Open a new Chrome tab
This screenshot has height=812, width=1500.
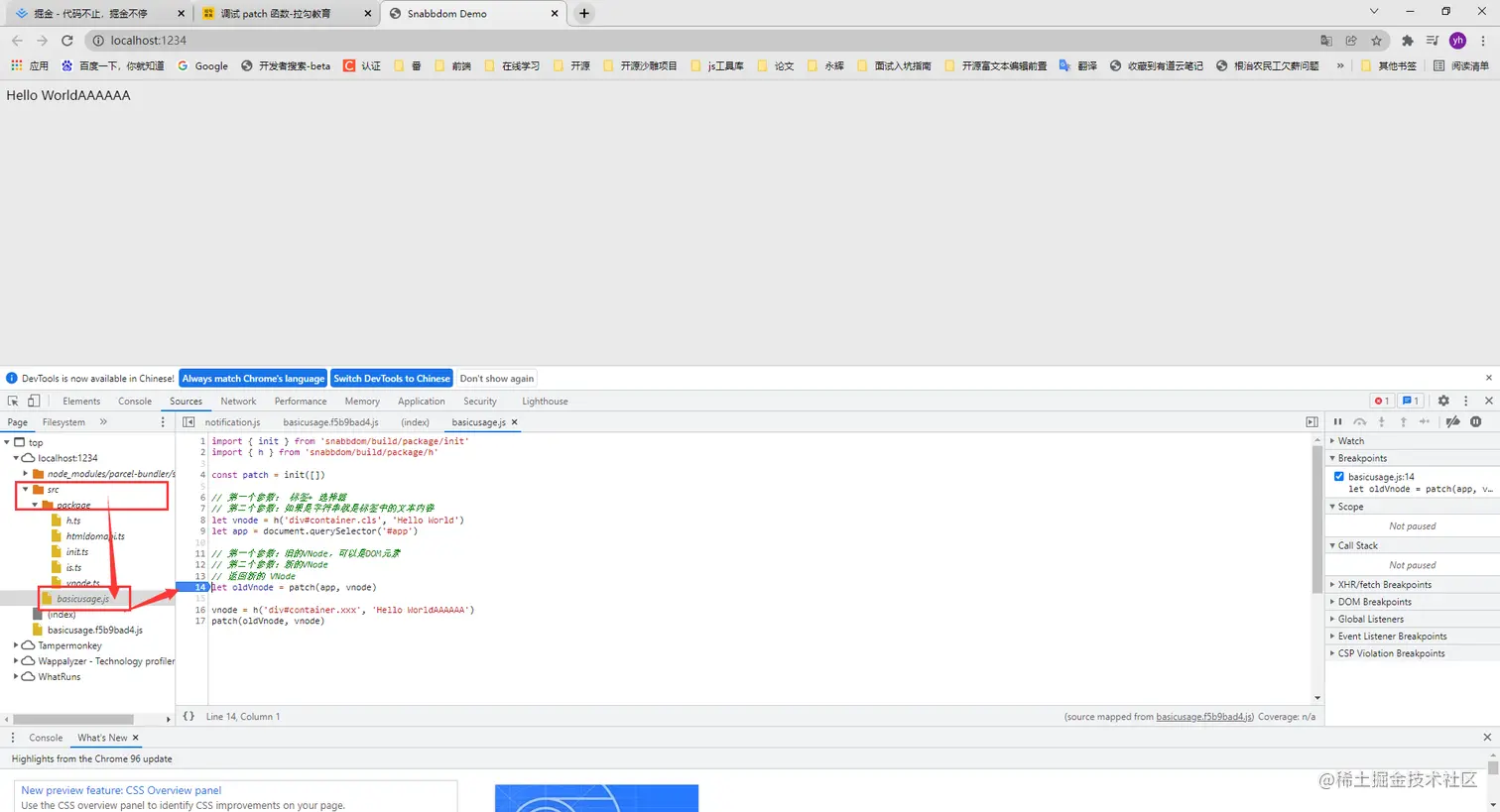pyautogui.click(x=584, y=14)
